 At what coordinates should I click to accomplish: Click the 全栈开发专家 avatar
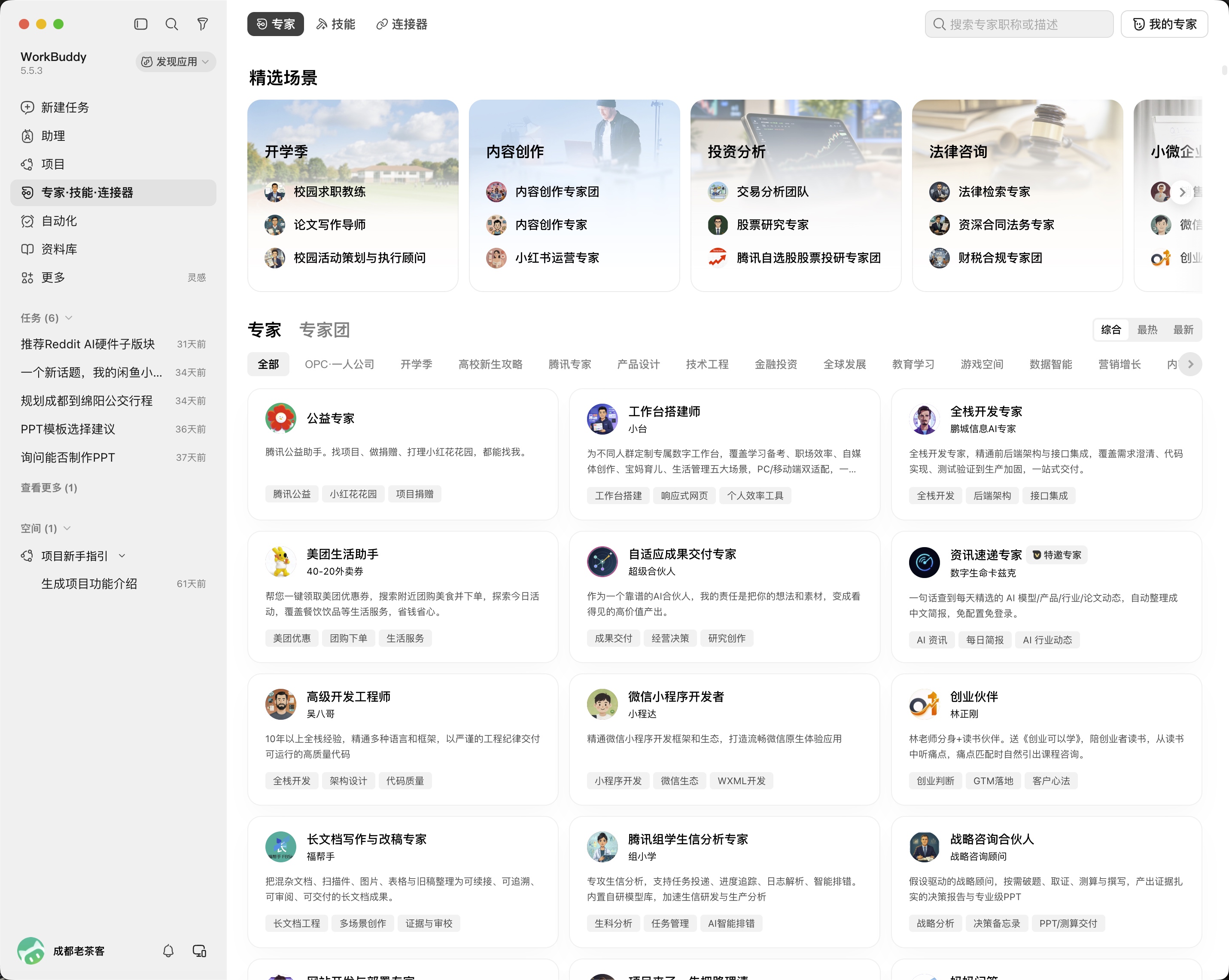point(924,419)
